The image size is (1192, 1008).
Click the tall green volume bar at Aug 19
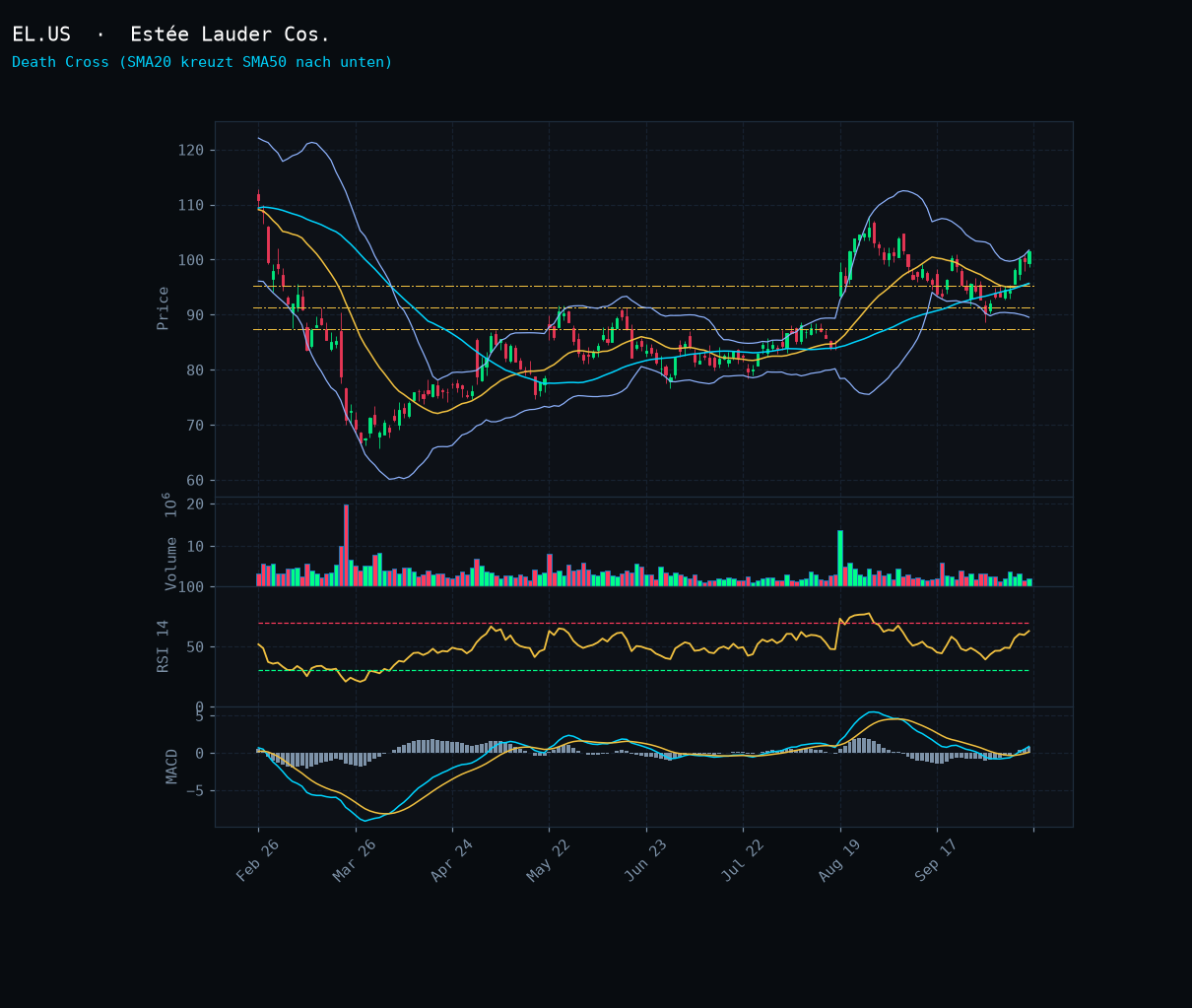pyautogui.click(x=840, y=558)
